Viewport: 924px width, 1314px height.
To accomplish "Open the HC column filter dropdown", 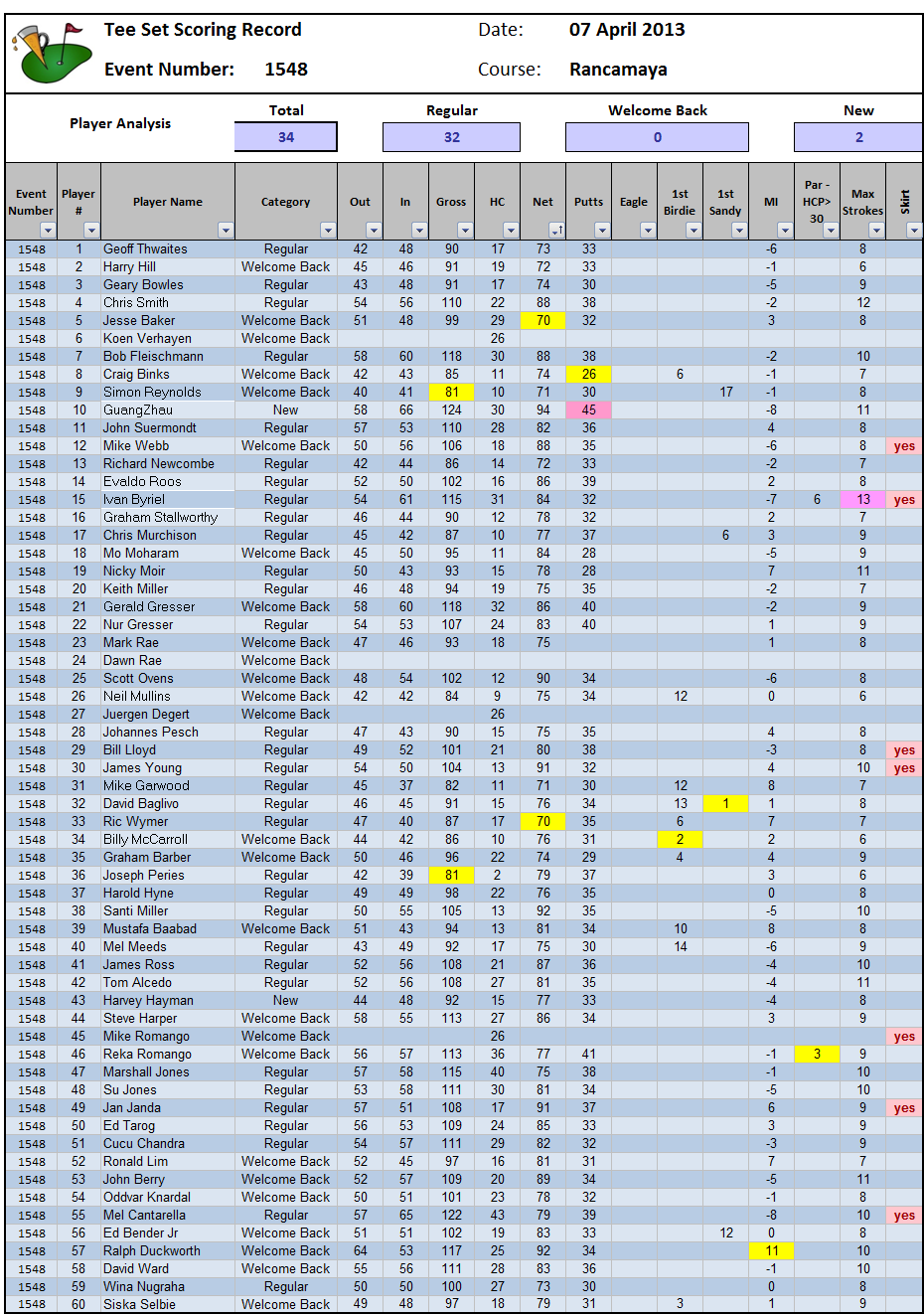I will click(x=510, y=231).
